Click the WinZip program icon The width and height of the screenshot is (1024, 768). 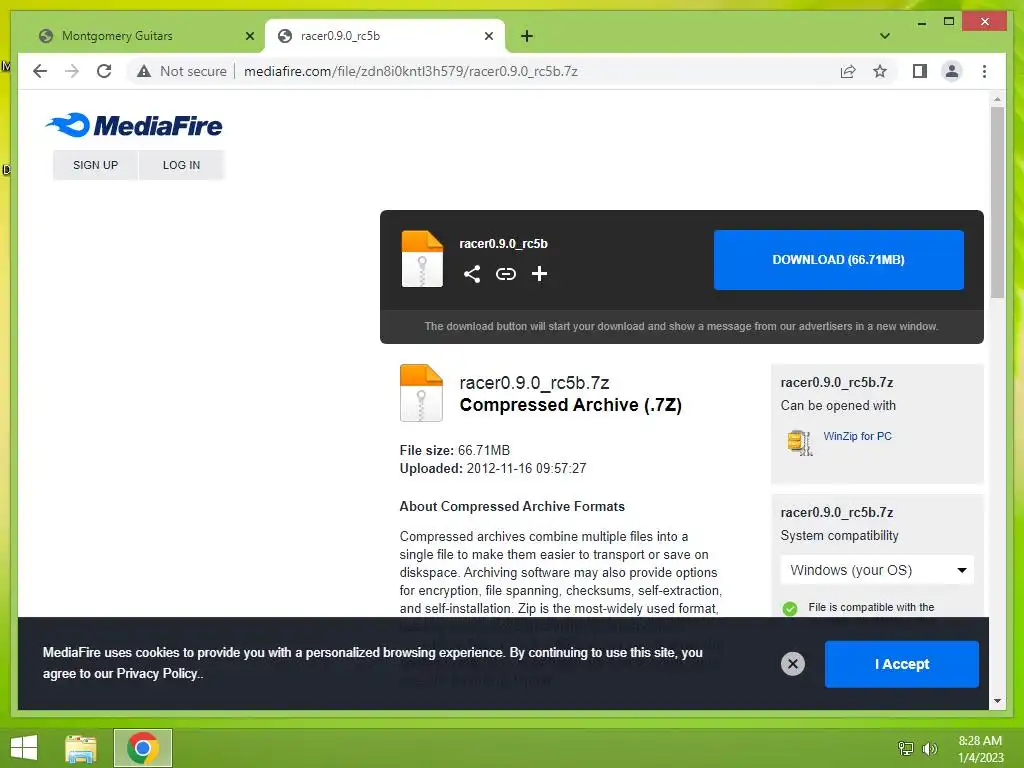click(x=800, y=442)
